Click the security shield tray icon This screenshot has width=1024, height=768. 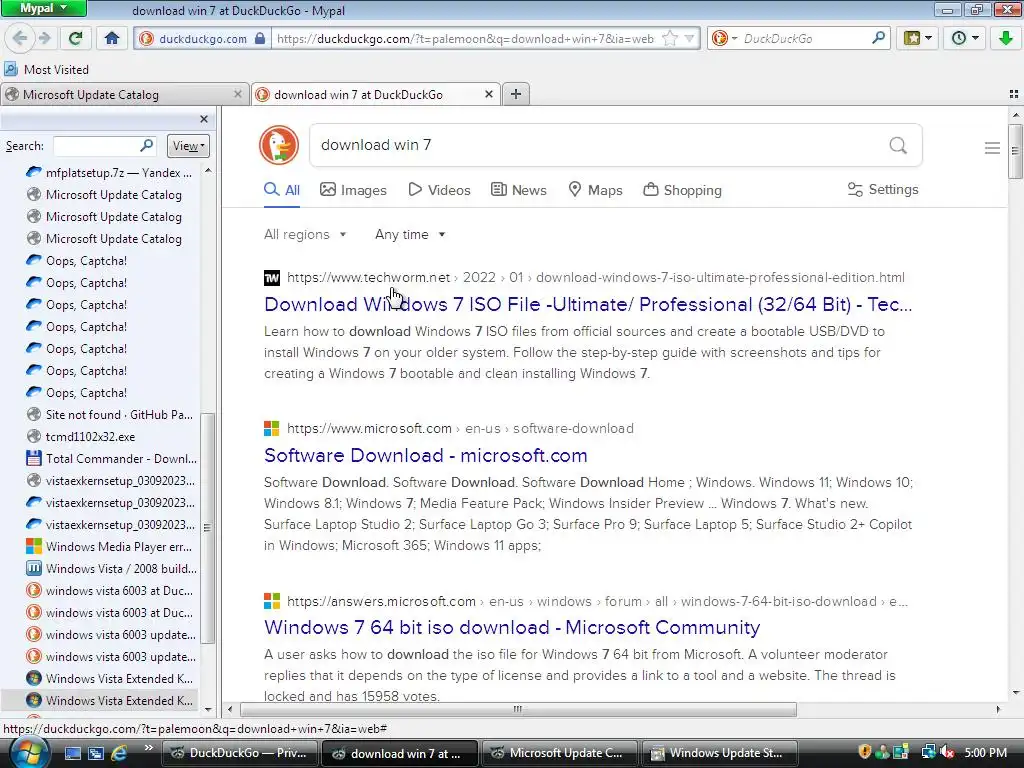[x=864, y=752]
